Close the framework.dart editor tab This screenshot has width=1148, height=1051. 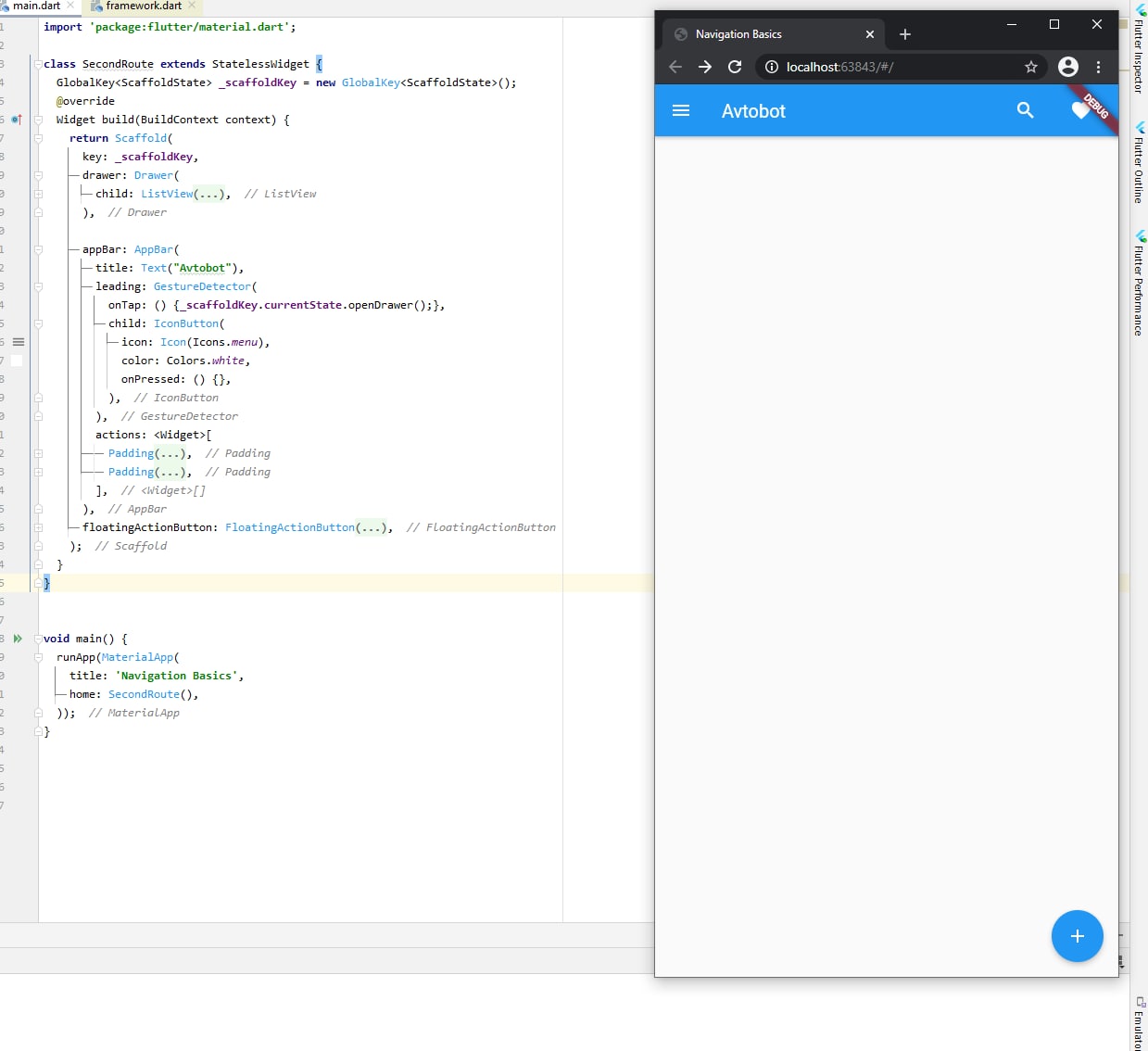[192, 6]
